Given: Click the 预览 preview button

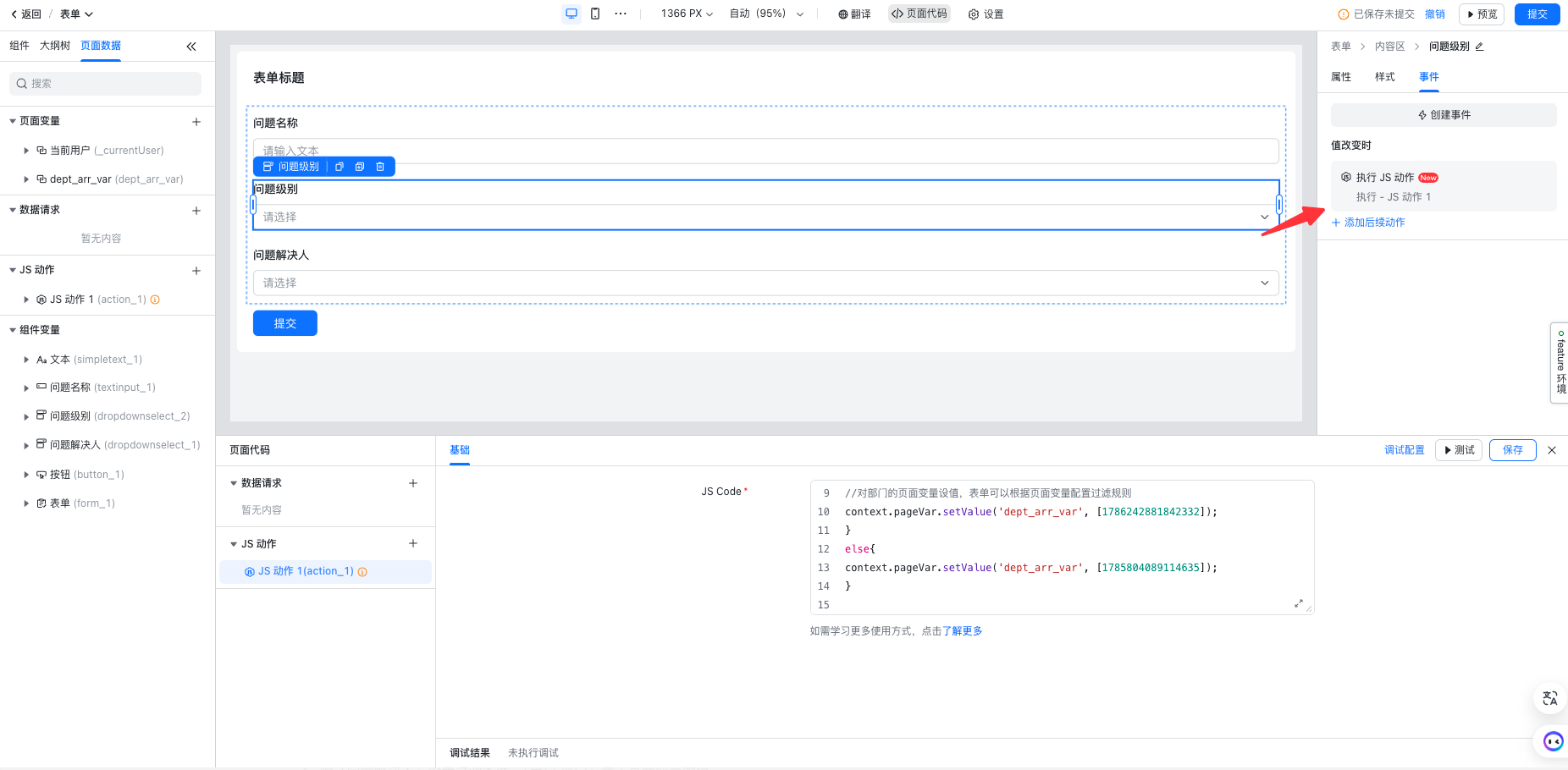Looking at the screenshot, I should click(x=1482, y=14).
